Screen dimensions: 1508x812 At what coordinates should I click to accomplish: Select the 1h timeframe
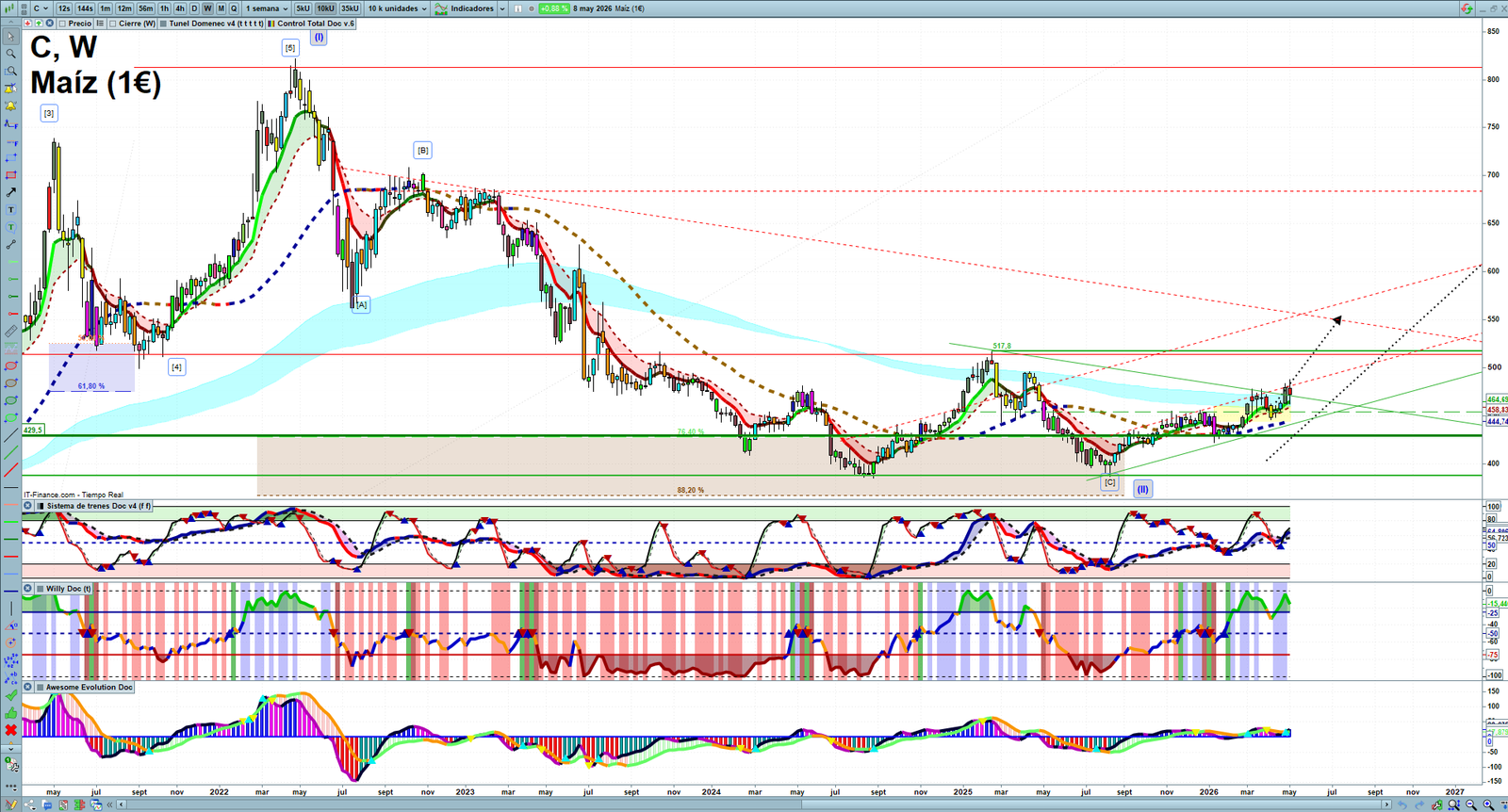(164, 8)
